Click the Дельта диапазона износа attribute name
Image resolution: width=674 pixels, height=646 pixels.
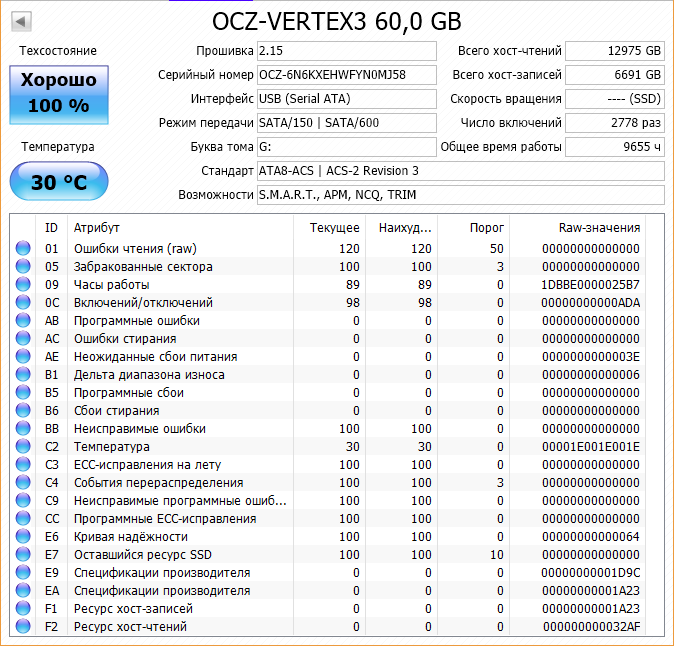[x=149, y=375]
